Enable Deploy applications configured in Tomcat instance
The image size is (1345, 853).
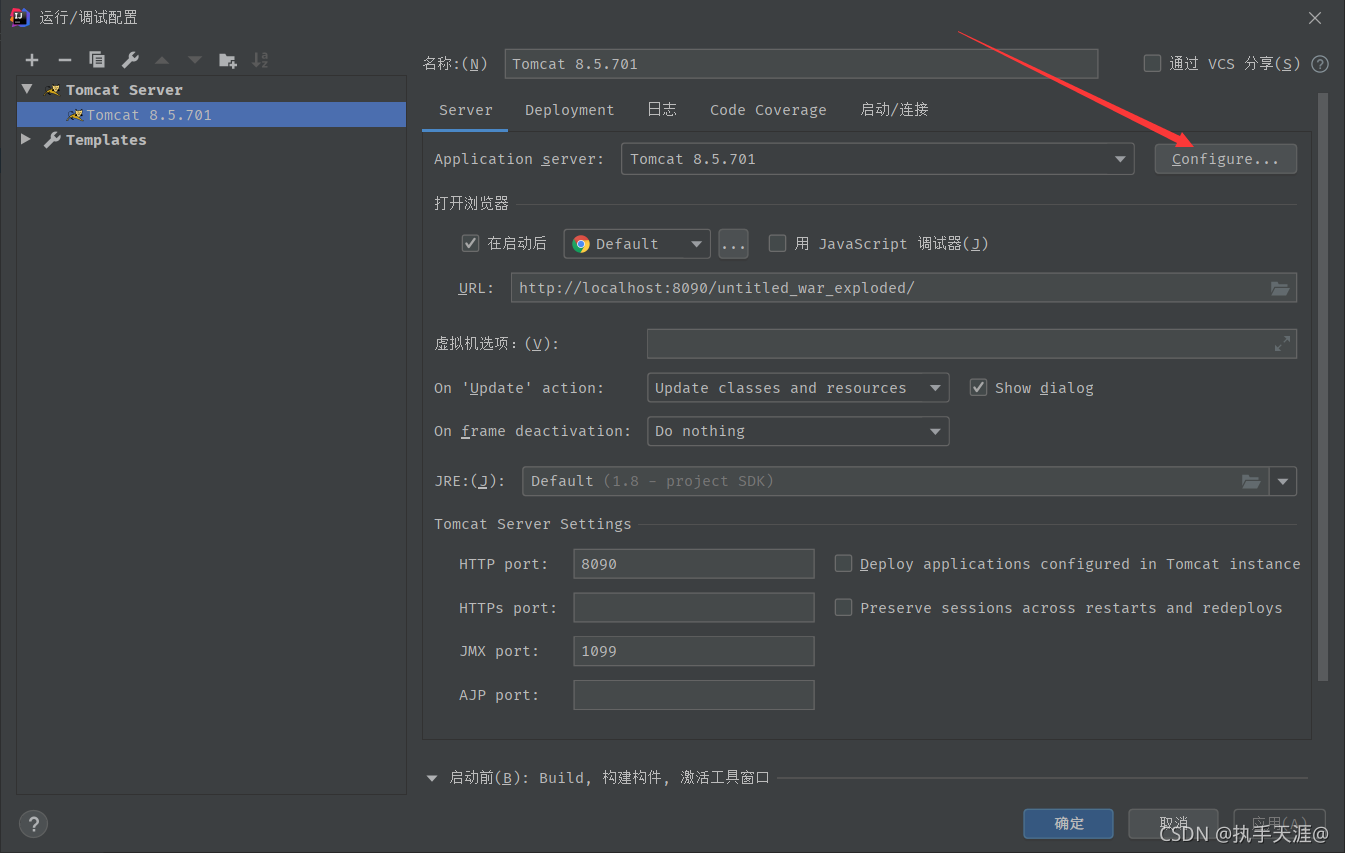844,563
